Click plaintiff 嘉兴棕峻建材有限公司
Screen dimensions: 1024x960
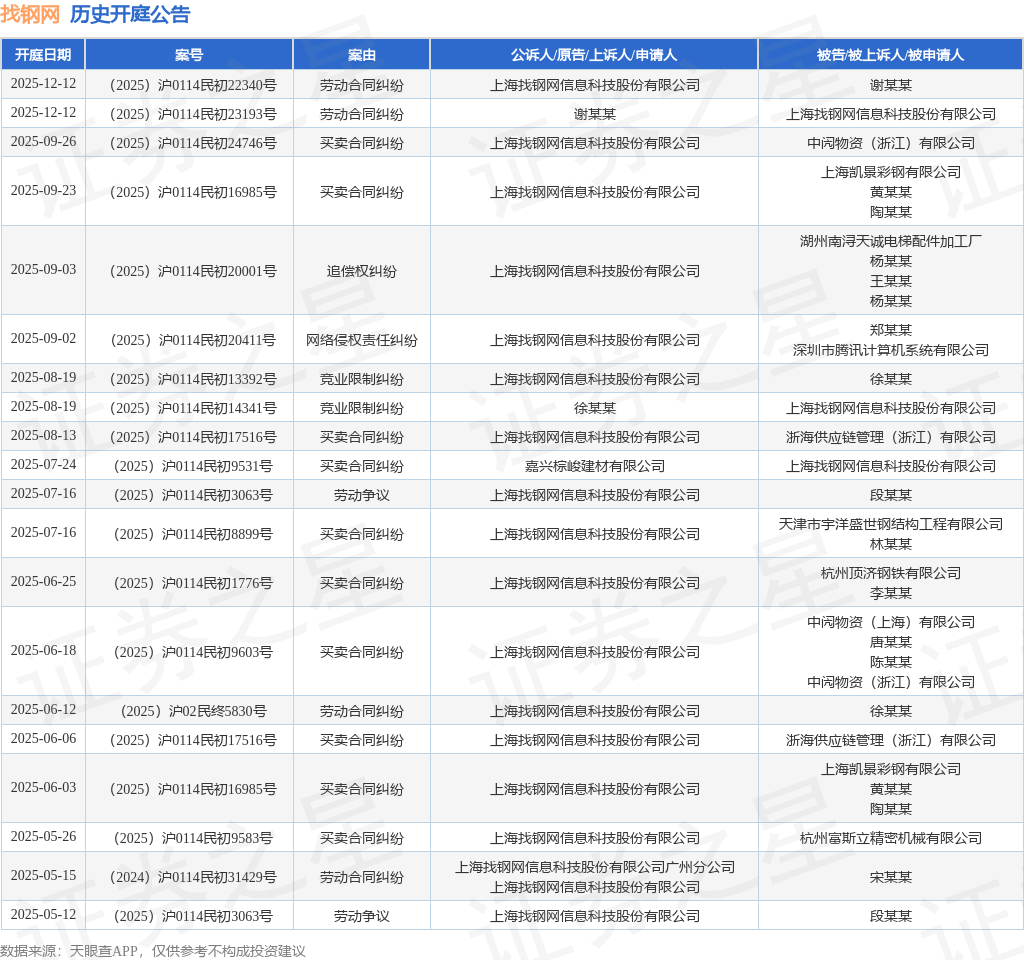click(x=594, y=466)
